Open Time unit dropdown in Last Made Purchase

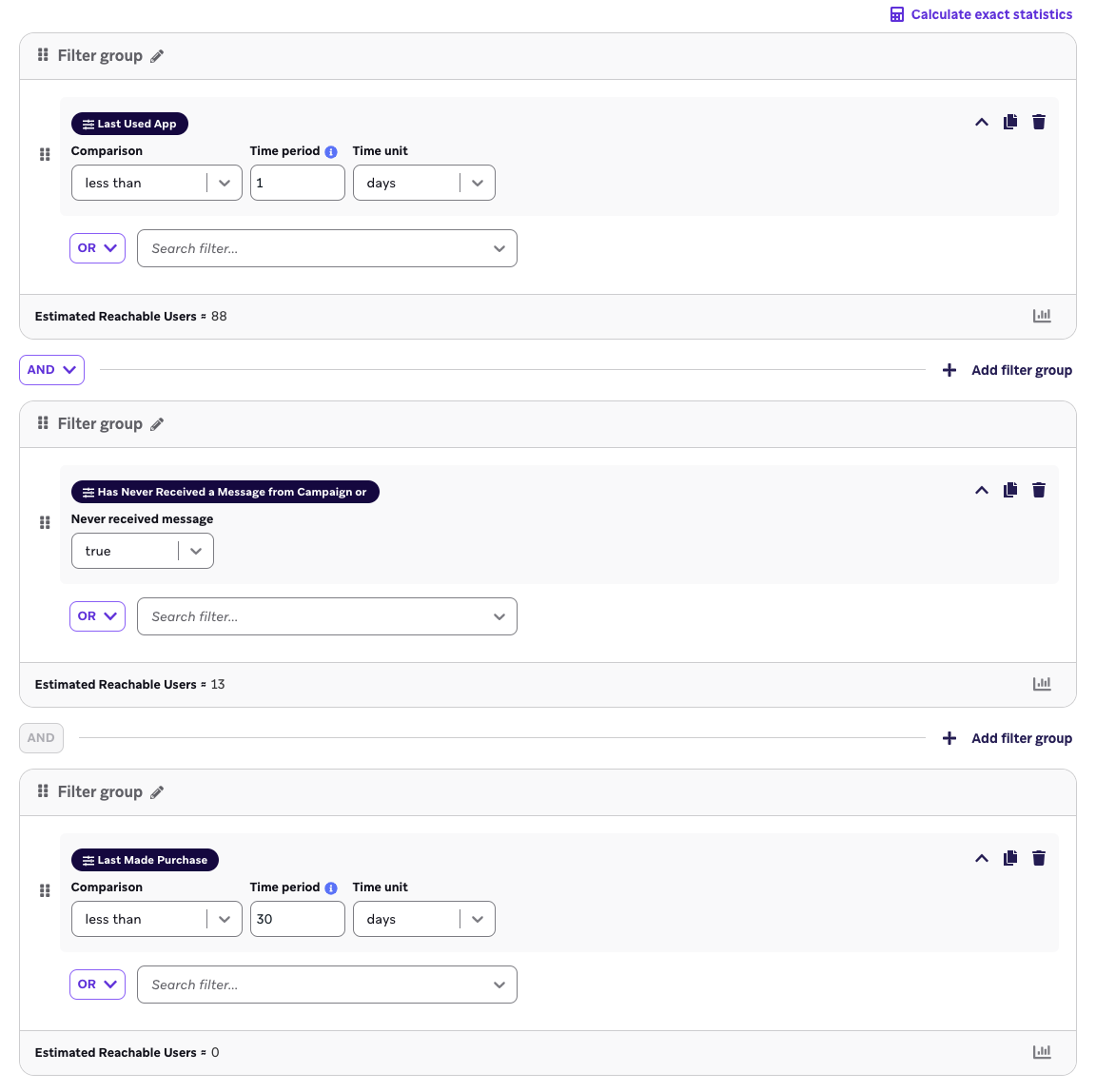tap(423, 920)
